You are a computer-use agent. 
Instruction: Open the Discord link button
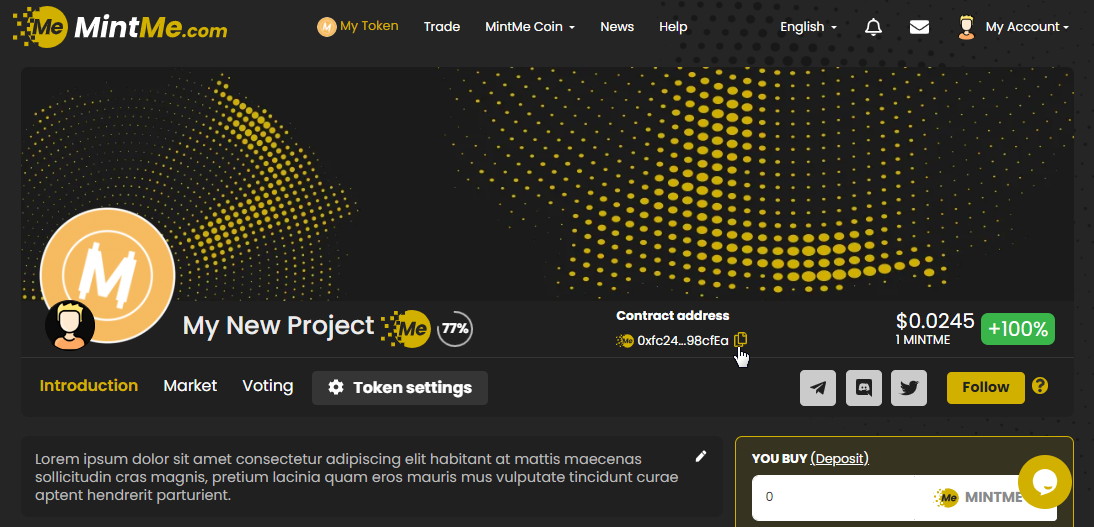864,388
